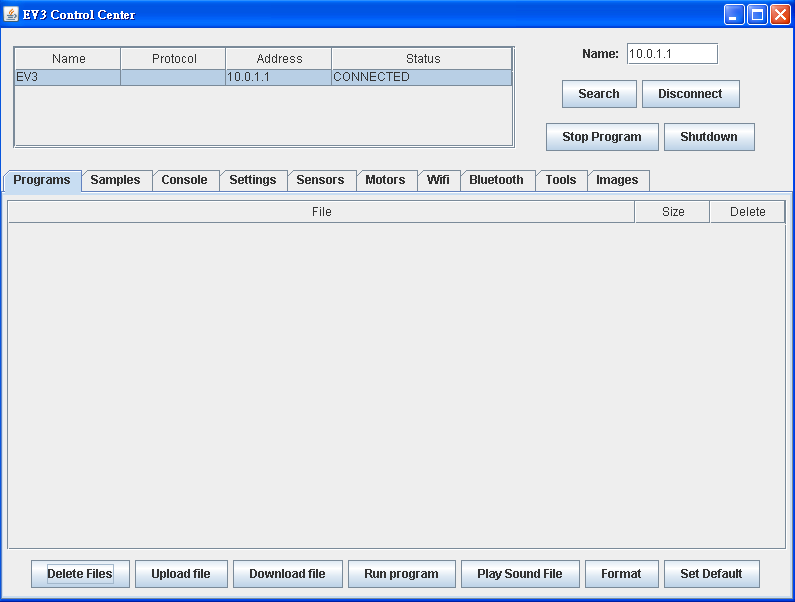Focus the Name input field
The width and height of the screenshot is (795, 602).
point(672,54)
